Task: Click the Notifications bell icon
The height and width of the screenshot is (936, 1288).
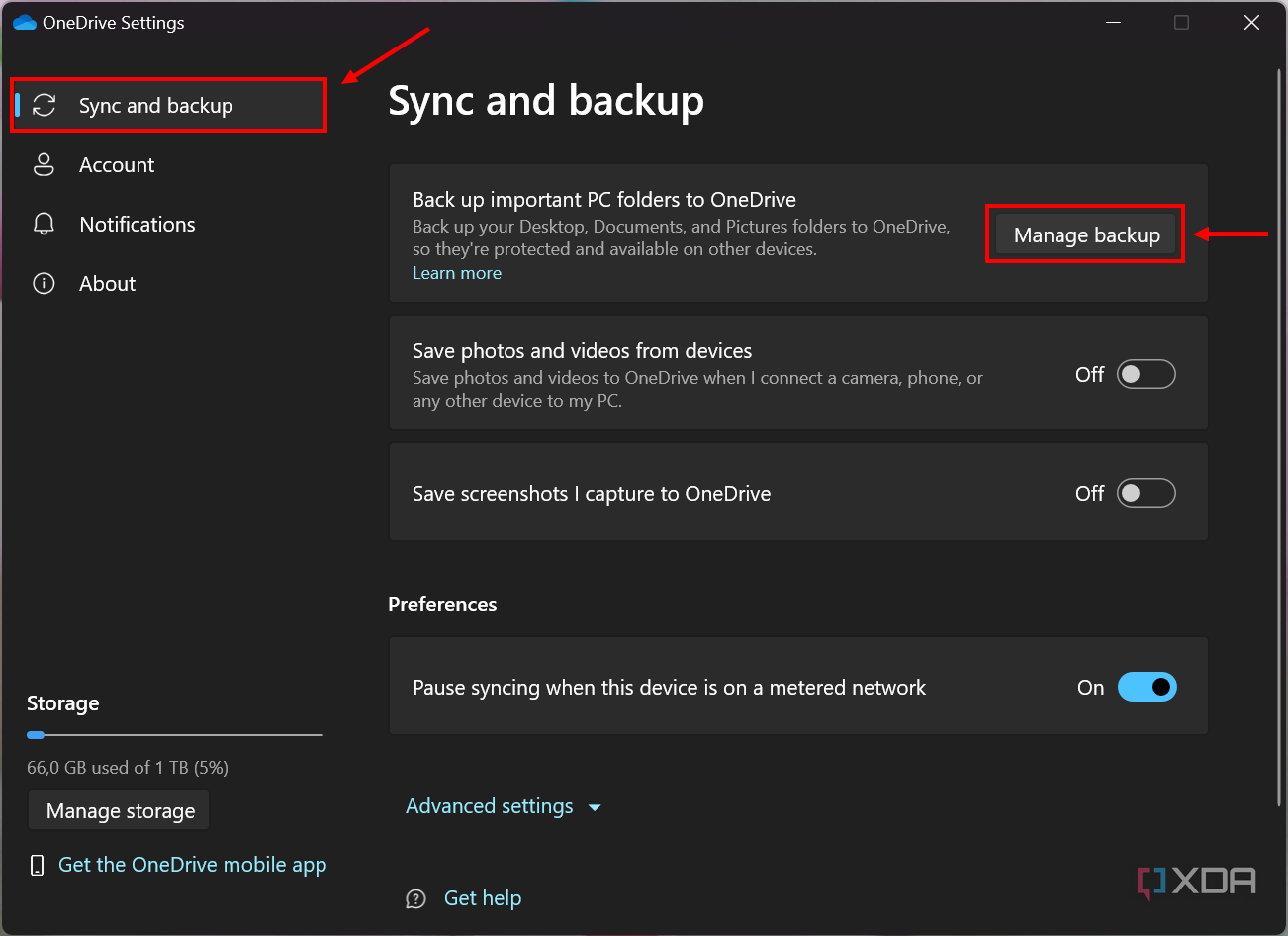Action: [45, 225]
